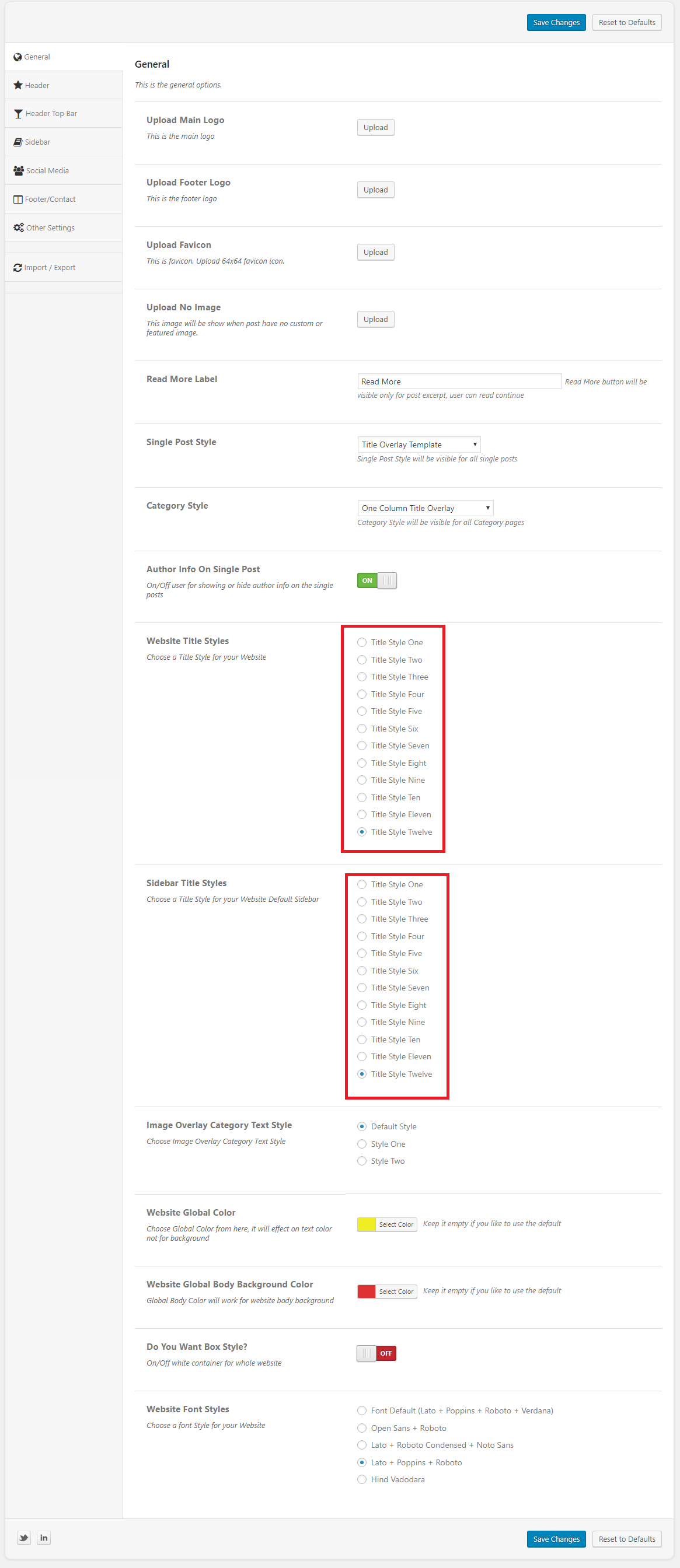Screen dimensions: 680x1568
Task: Choose Style One for image overlay category text
Action: coord(362,1144)
